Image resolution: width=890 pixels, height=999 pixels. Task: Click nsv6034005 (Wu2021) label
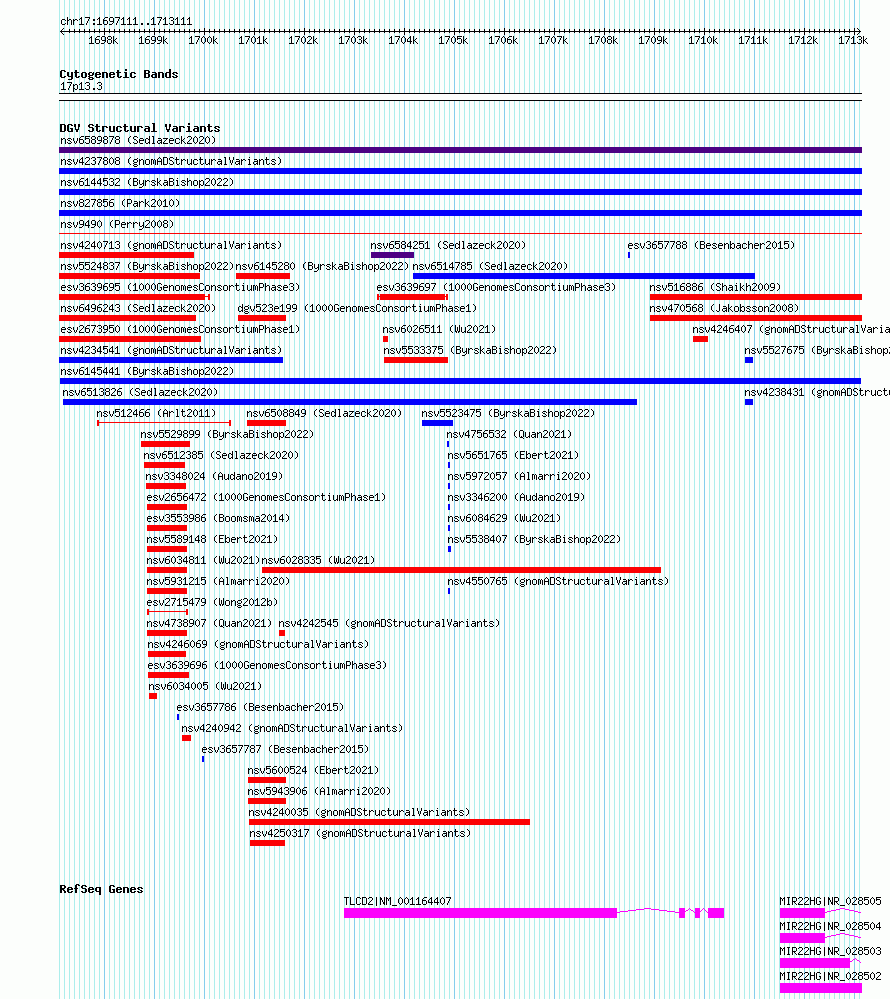[x=205, y=687]
